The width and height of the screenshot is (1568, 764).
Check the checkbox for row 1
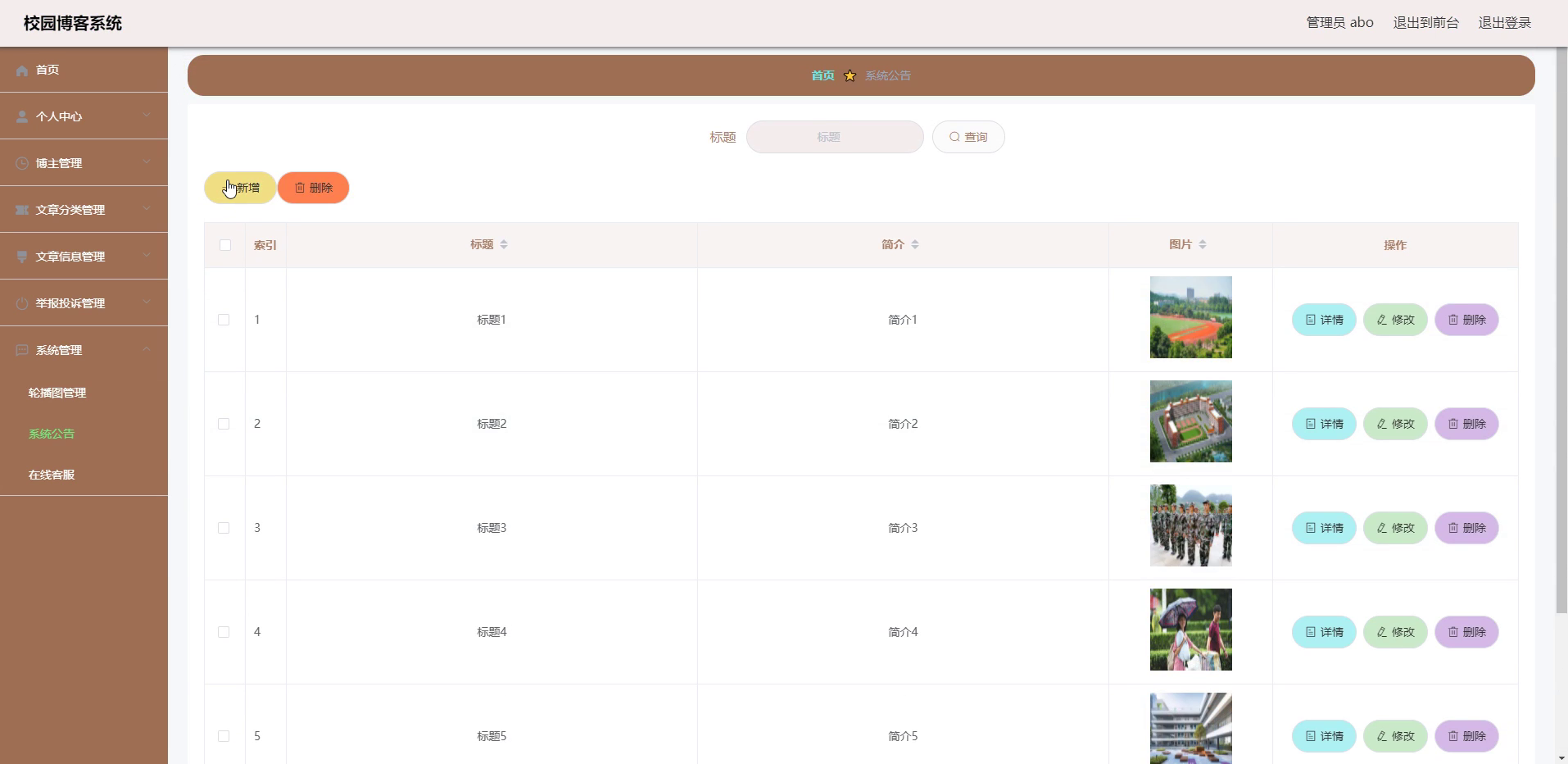224,320
